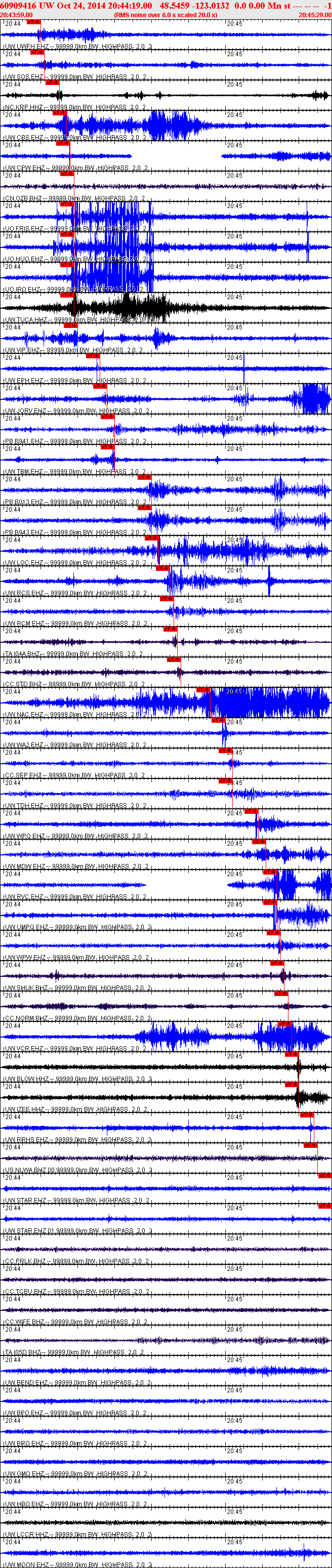Select the red pick flag on PB B013 trace
Screen dimensions: 332x1568
(x=144, y=478)
